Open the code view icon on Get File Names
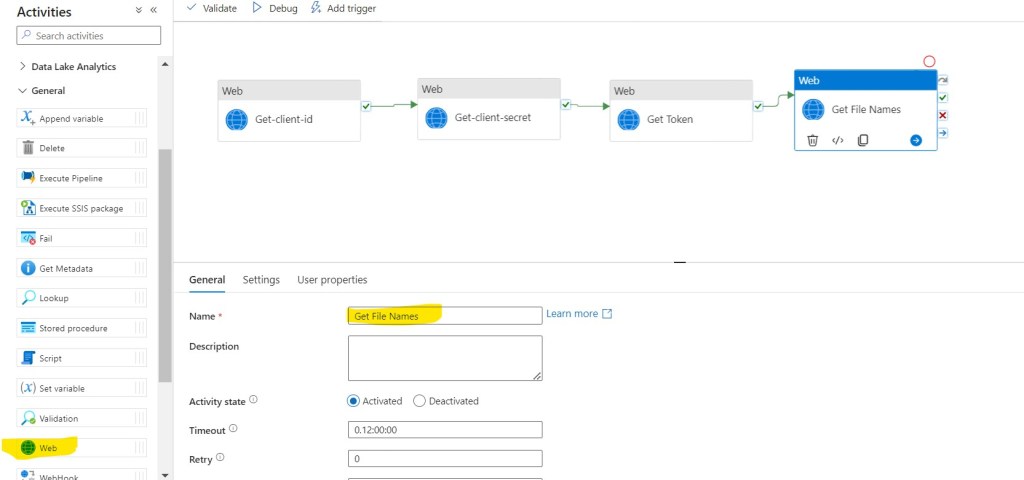 (x=838, y=140)
